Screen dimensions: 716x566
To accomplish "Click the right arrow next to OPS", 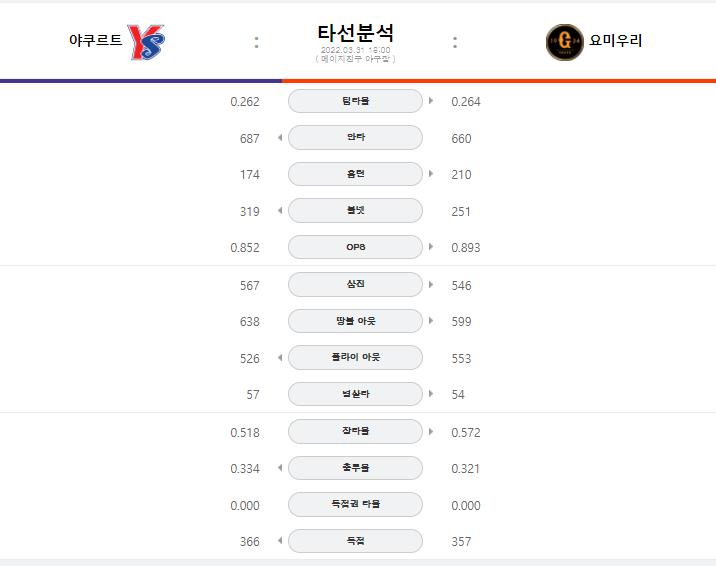I will pyautogui.click(x=431, y=247).
